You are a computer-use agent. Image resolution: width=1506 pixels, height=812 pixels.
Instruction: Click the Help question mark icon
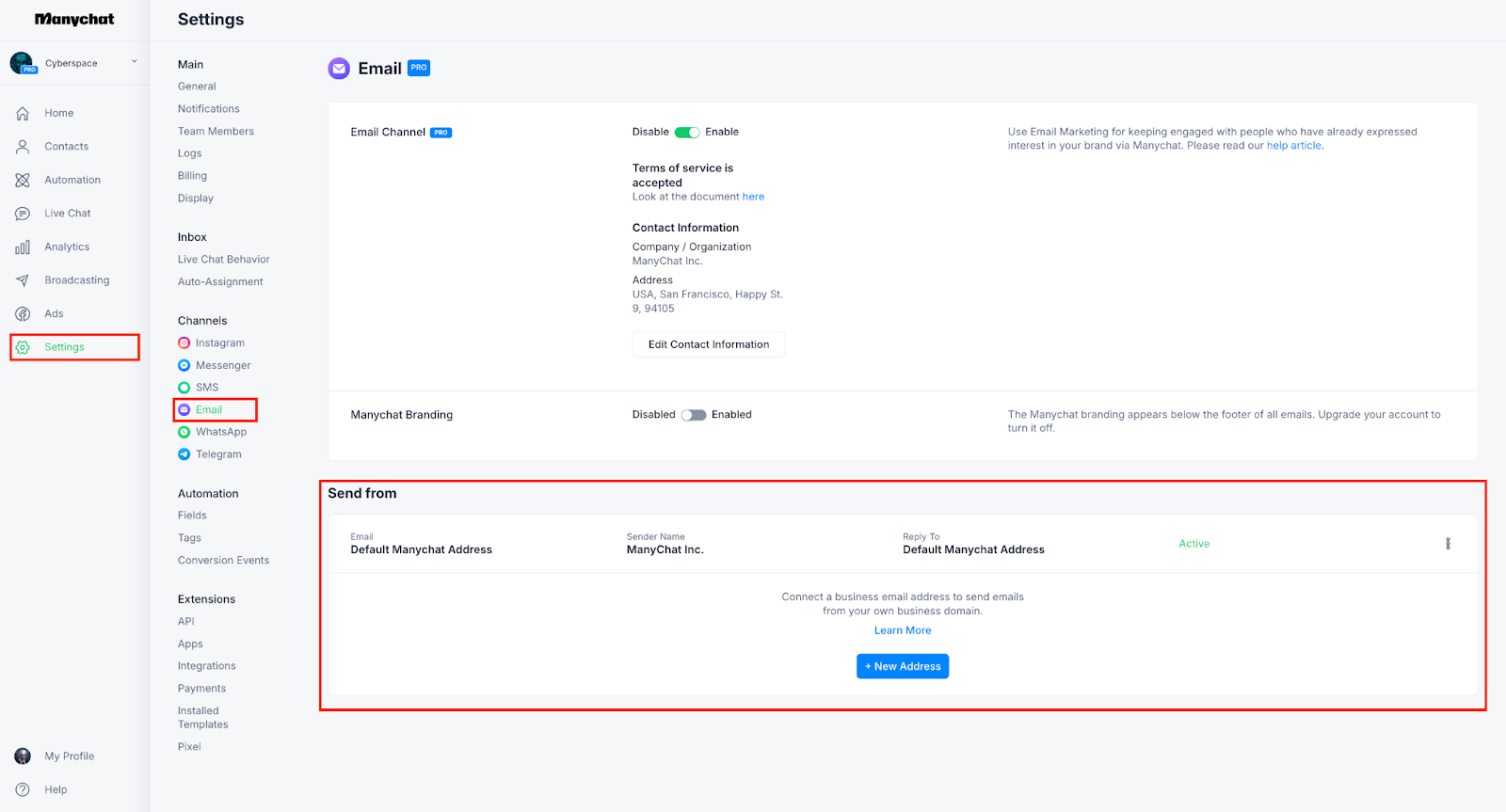(x=23, y=789)
